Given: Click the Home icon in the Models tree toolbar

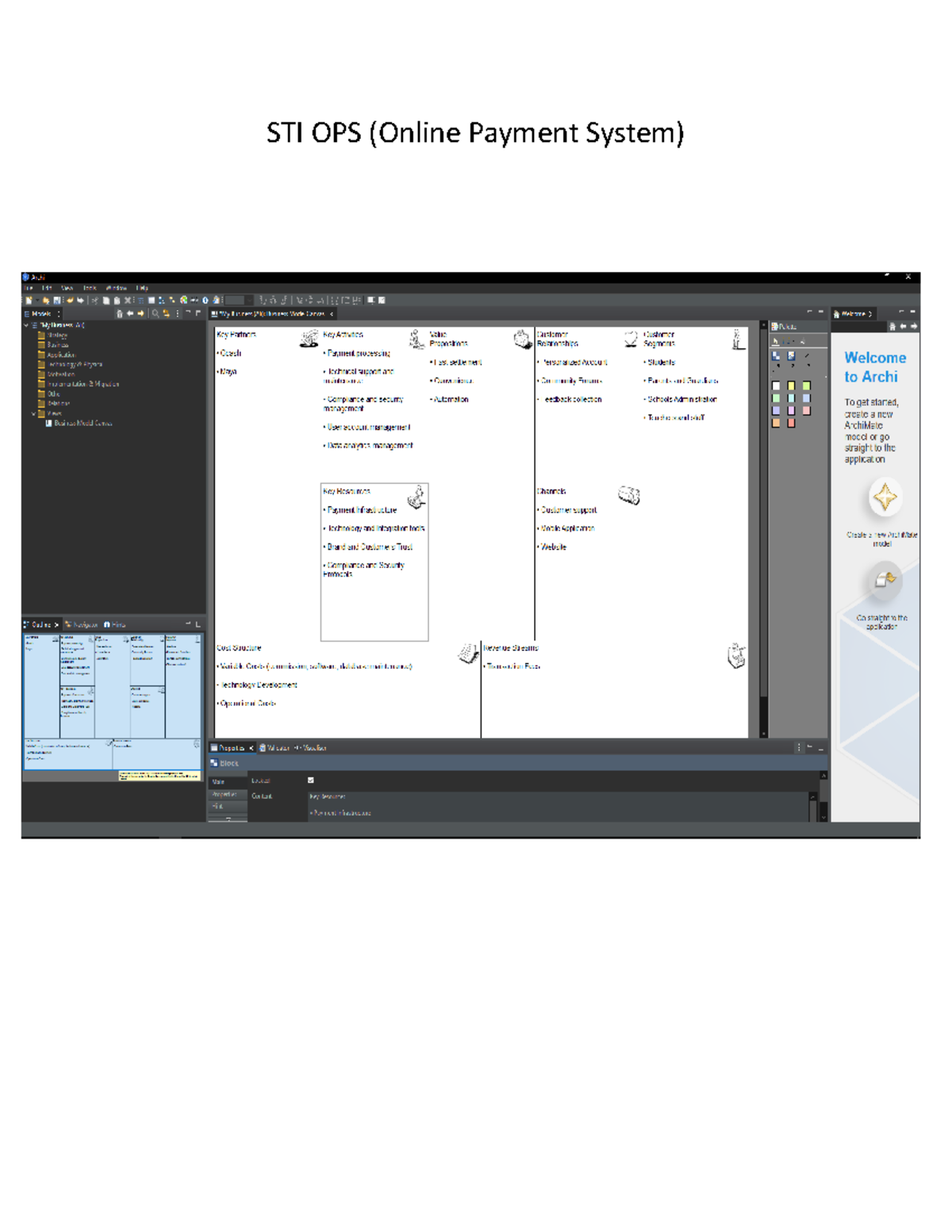Looking at the screenshot, I should pos(120,313).
